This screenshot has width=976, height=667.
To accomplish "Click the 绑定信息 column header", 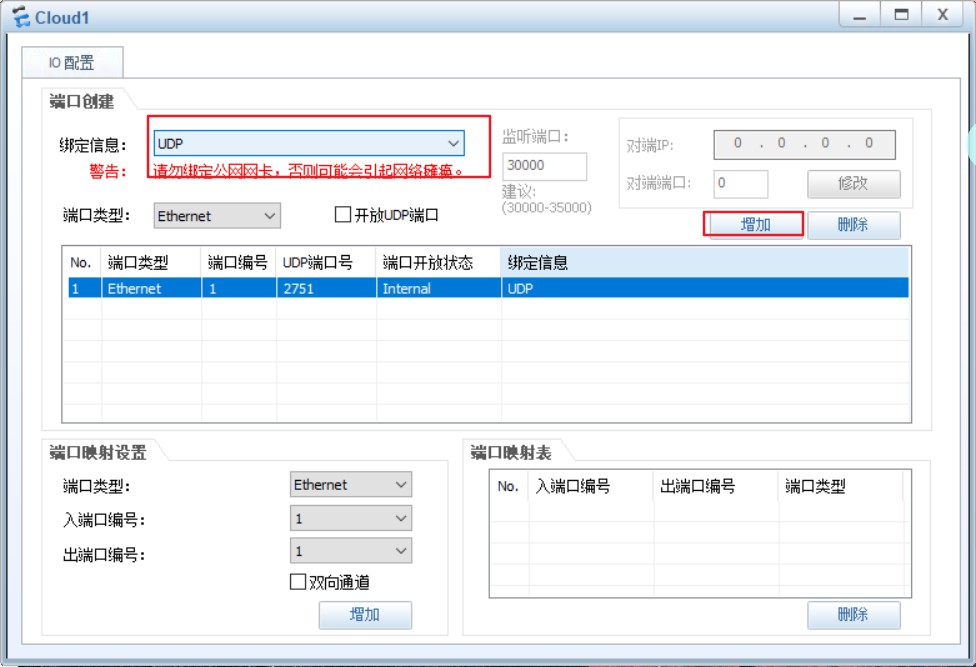I will point(705,263).
